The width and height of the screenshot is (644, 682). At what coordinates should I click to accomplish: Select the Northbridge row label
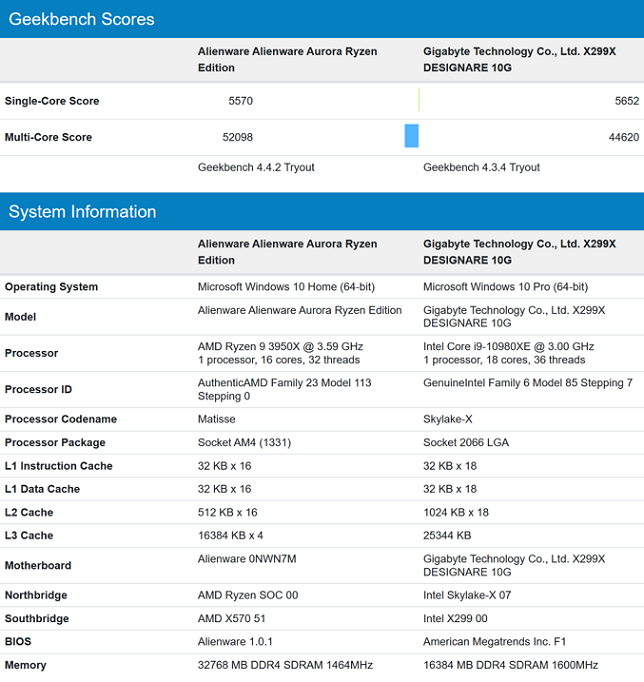(36, 595)
